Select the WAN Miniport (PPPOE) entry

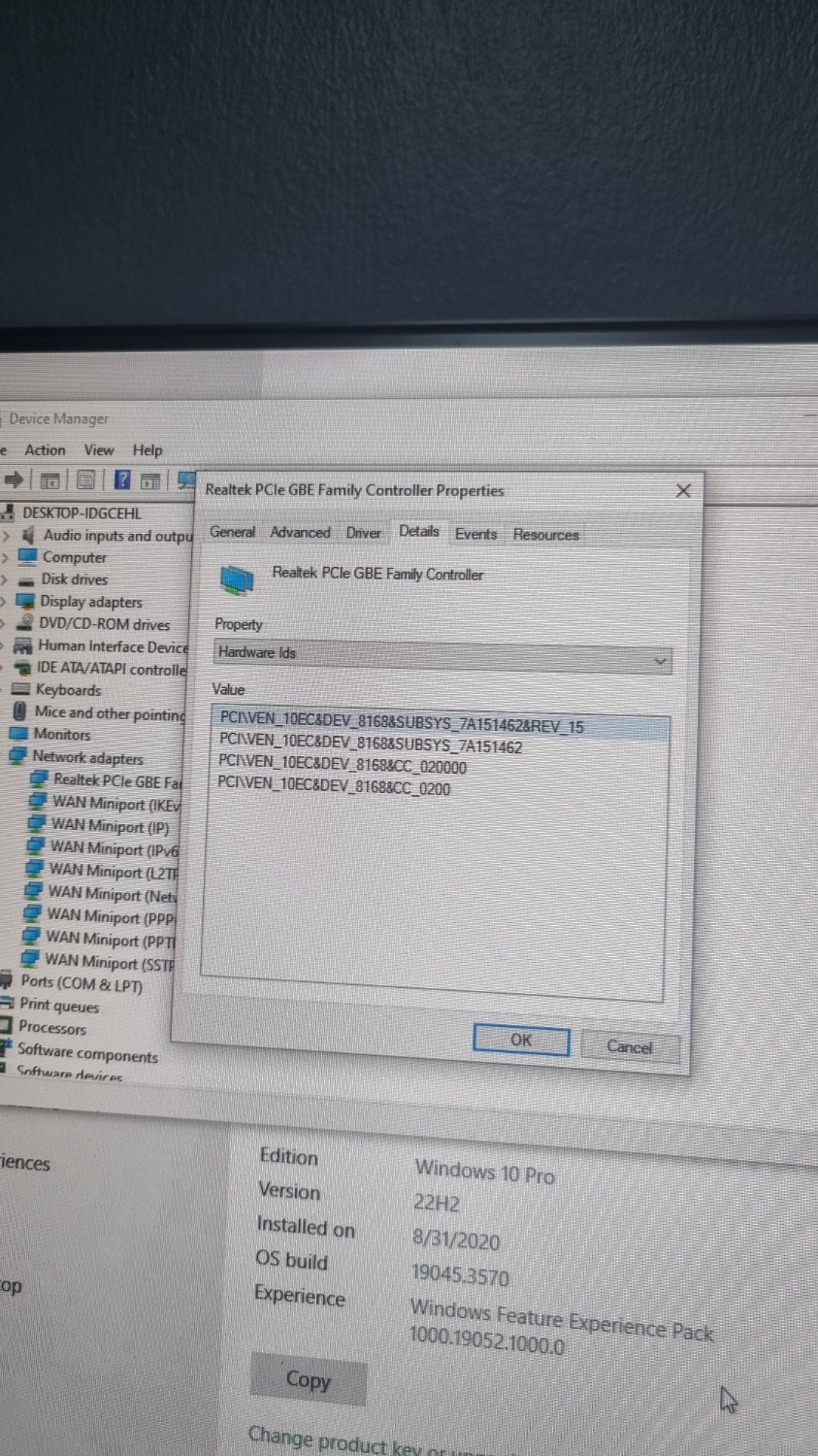111,915
